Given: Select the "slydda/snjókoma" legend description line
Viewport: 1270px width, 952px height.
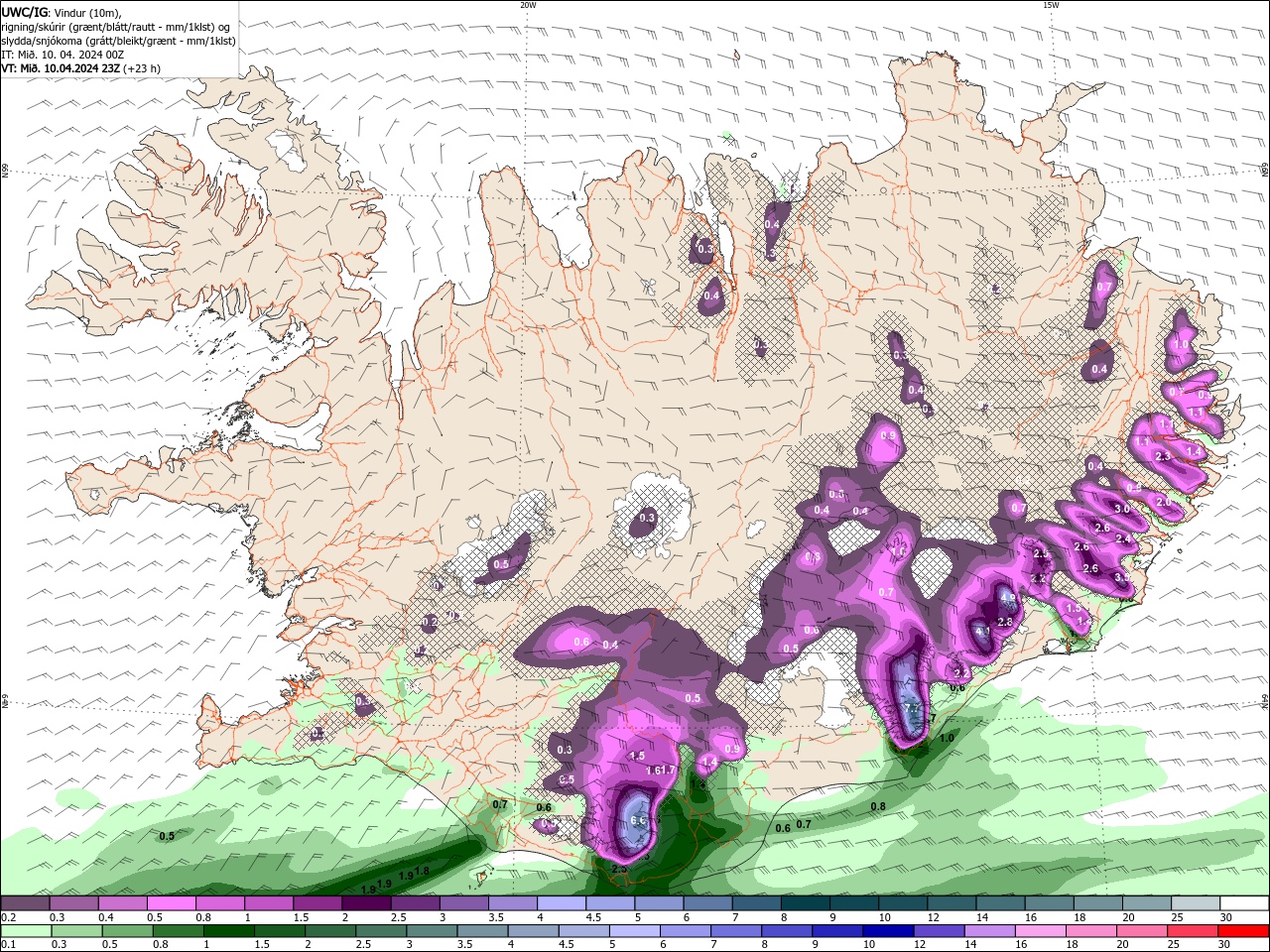Looking at the screenshot, I should tap(118, 41).
